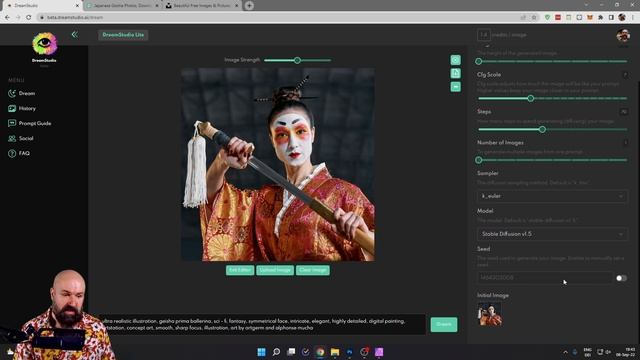
Task: Click the geisha image in the editor
Action: [x=278, y=164]
